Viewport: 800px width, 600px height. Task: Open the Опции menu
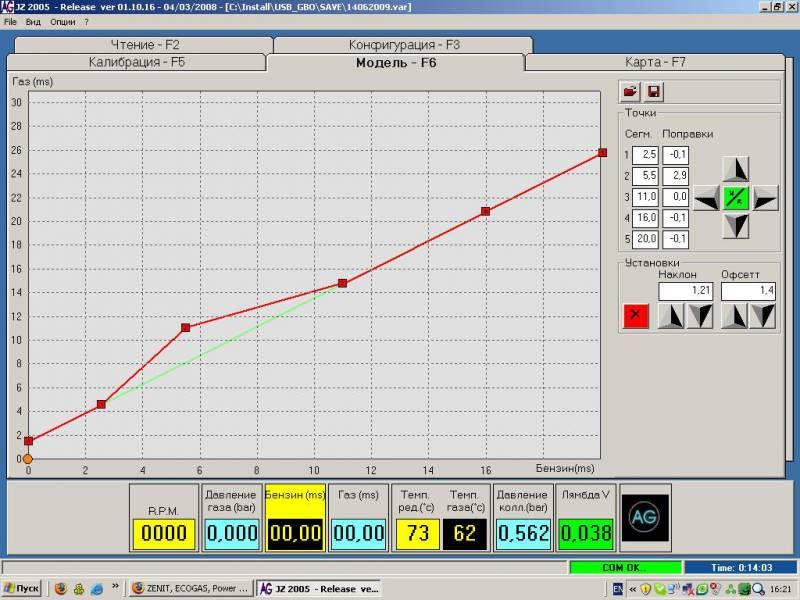tap(62, 21)
